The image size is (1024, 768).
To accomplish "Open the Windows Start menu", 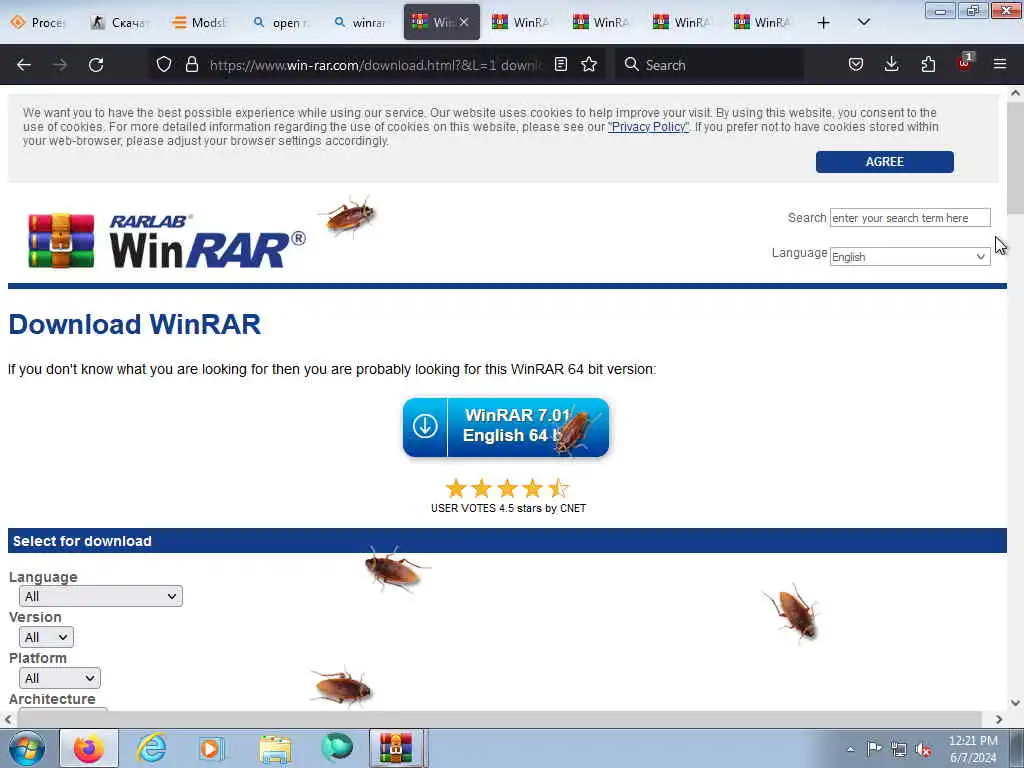I will (27, 748).
